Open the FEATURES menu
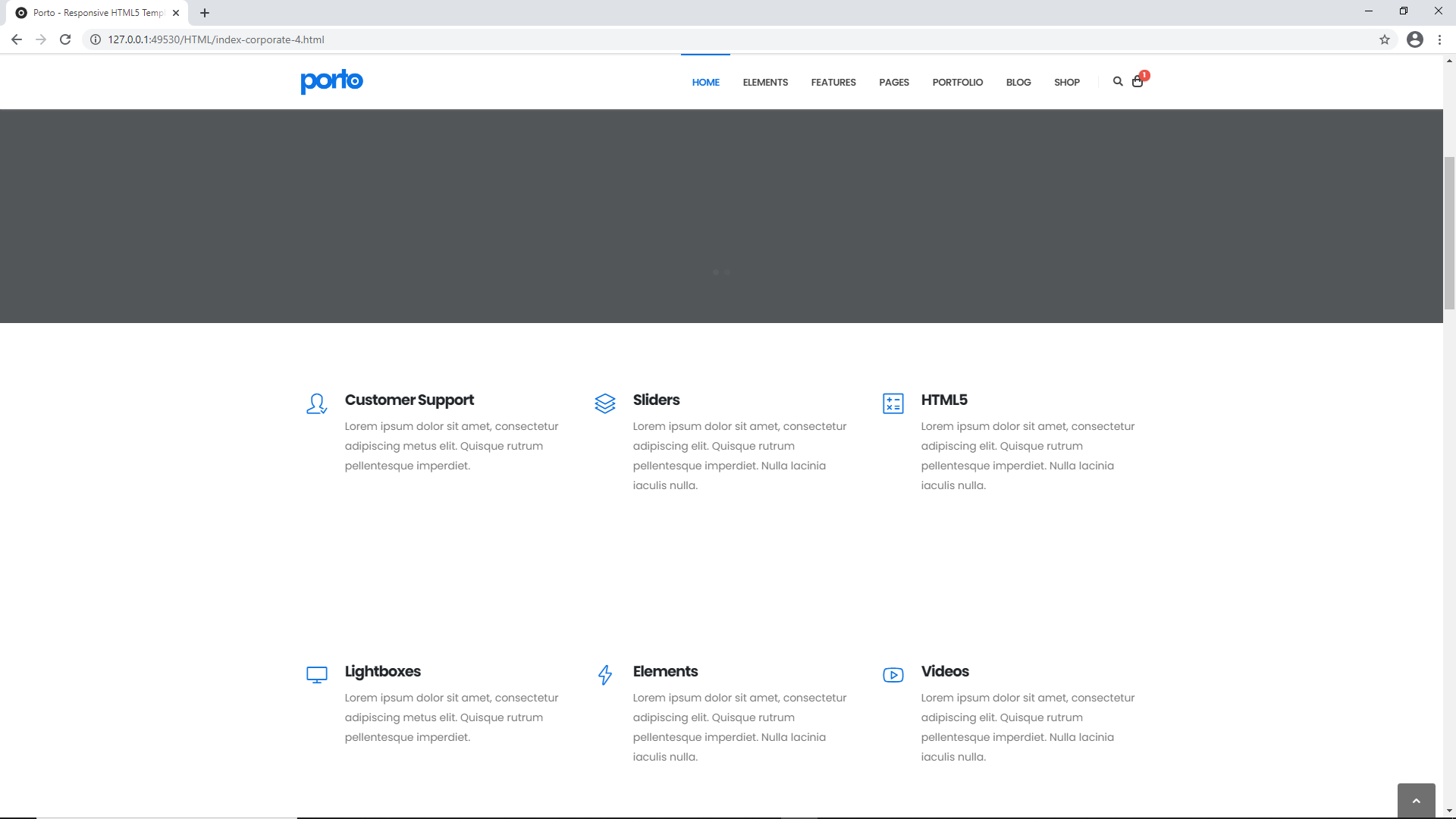This screenshot has width=1456, height=819. tap(833, 82)
